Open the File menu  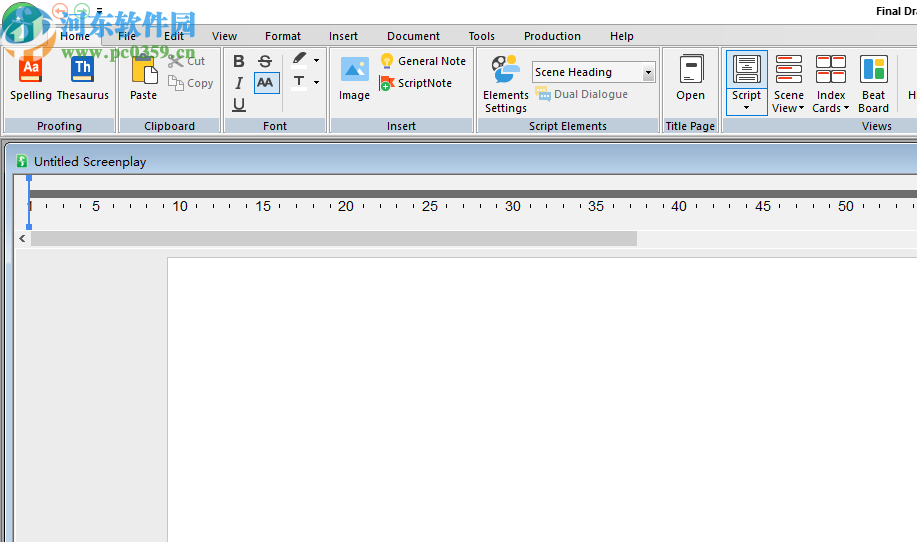pyautogui.click(x=127, y=36)
